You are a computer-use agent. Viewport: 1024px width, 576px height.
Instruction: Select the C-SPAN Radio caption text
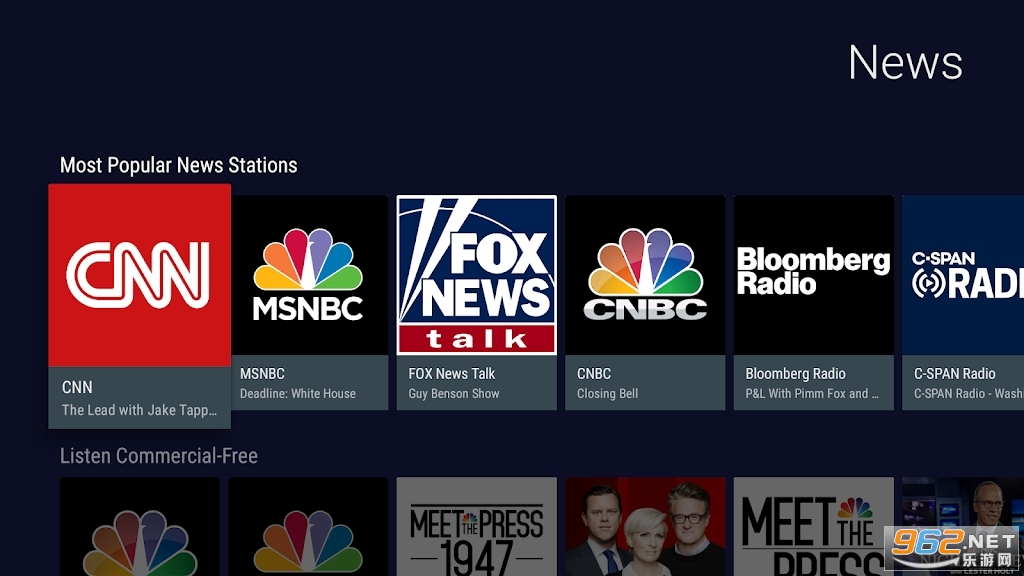tap(967, 394)
